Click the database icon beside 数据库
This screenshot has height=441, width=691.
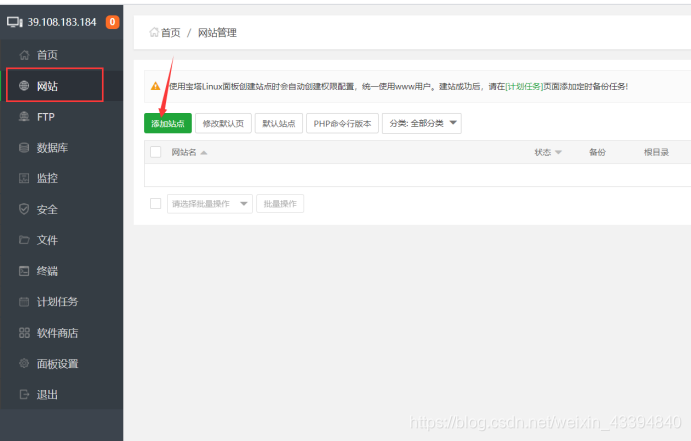tap(24, 148)
